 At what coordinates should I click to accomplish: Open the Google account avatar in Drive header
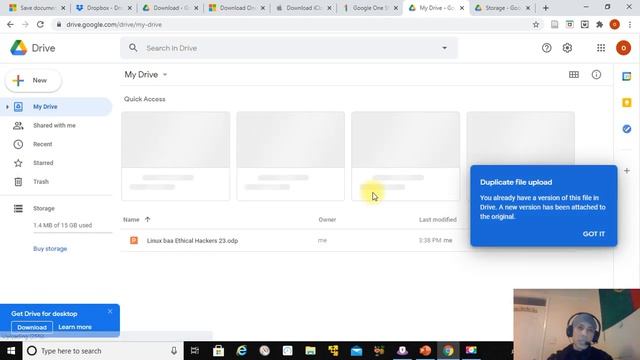tap(623, 48)
